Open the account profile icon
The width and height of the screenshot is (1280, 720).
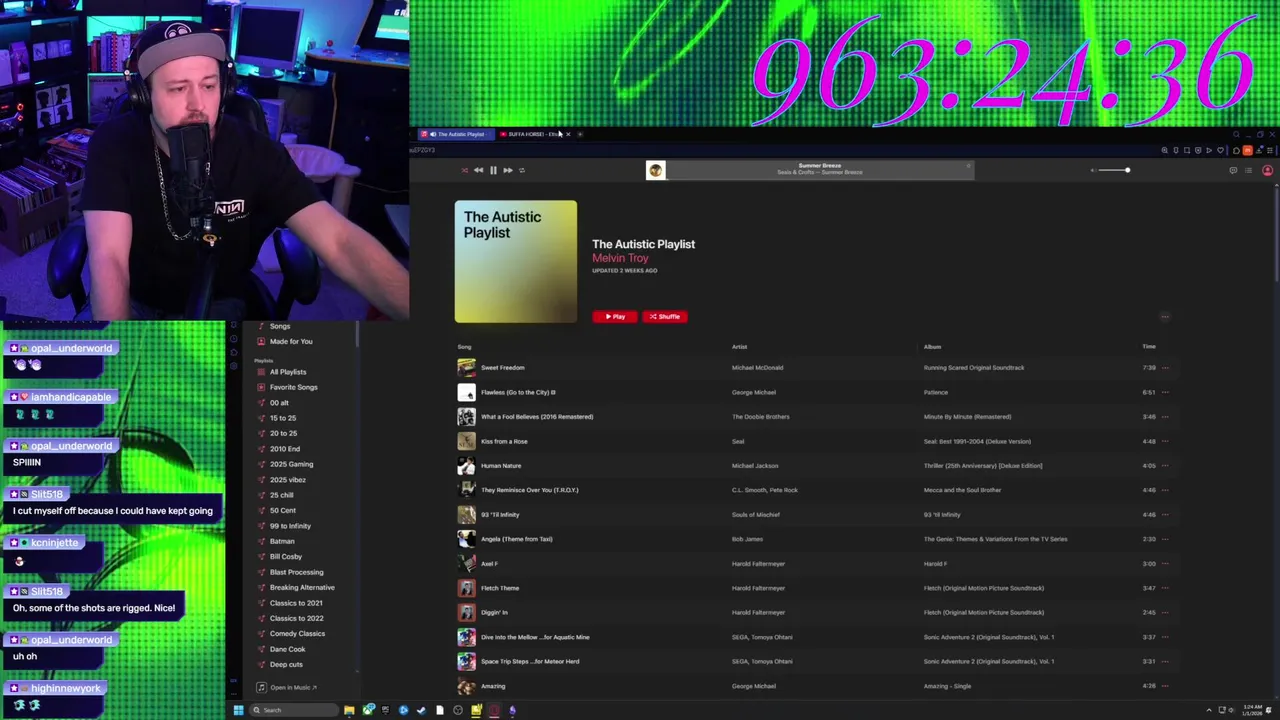(x=1267, y=170)
